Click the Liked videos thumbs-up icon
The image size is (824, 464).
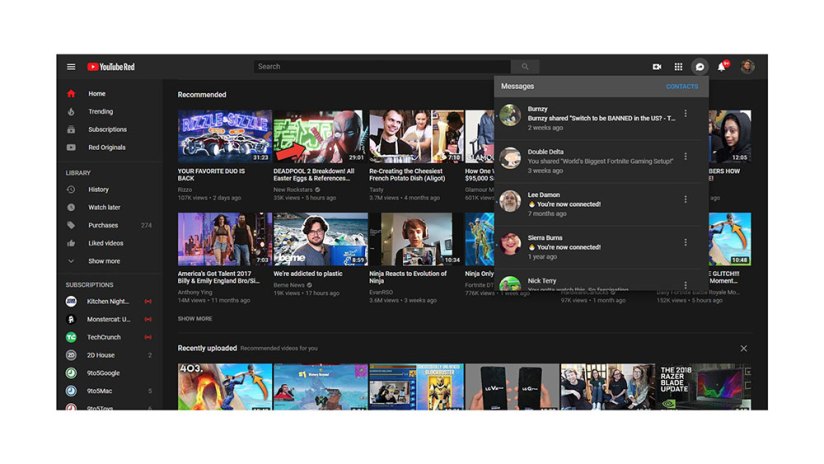[71, 243]
